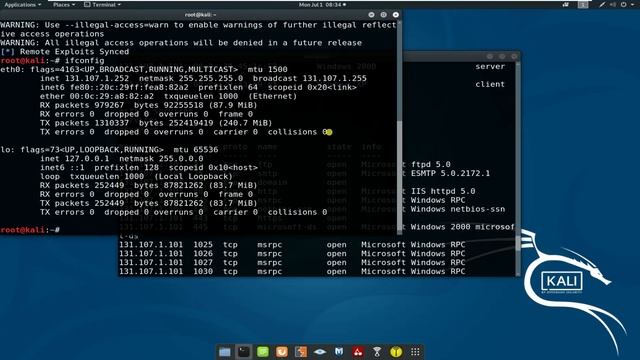Click the leftmost top-bar tray icon

point(566,4)
